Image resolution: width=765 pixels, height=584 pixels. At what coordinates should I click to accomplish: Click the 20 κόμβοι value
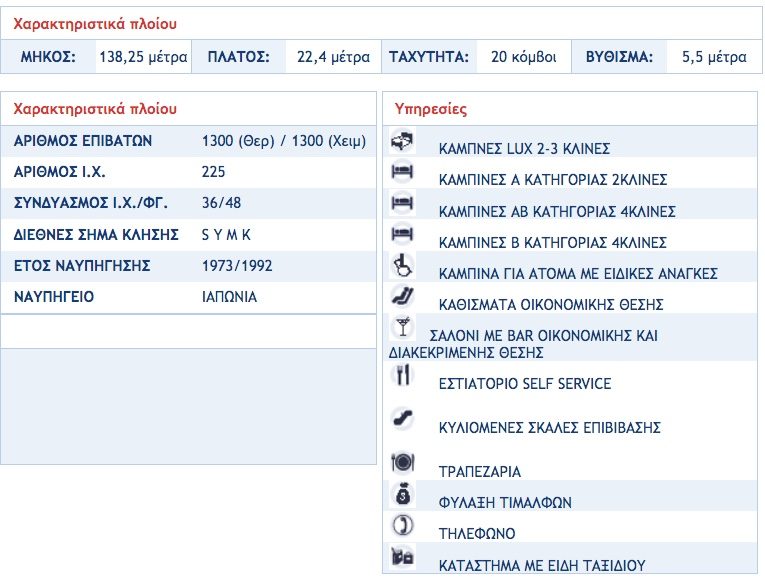pyautogui.click(x=523, y=57)
